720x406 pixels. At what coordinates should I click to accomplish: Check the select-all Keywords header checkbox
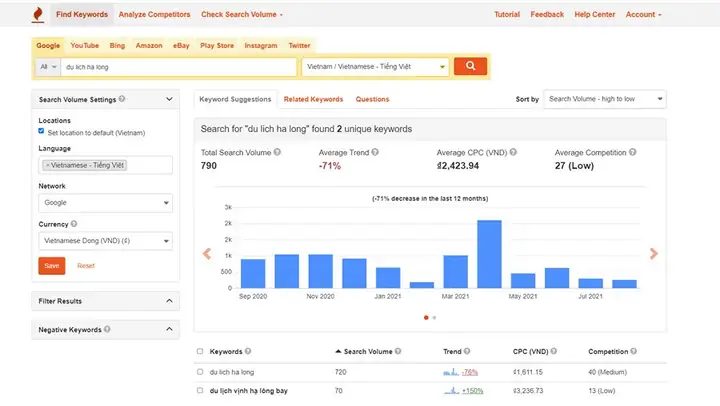(200, 351)
